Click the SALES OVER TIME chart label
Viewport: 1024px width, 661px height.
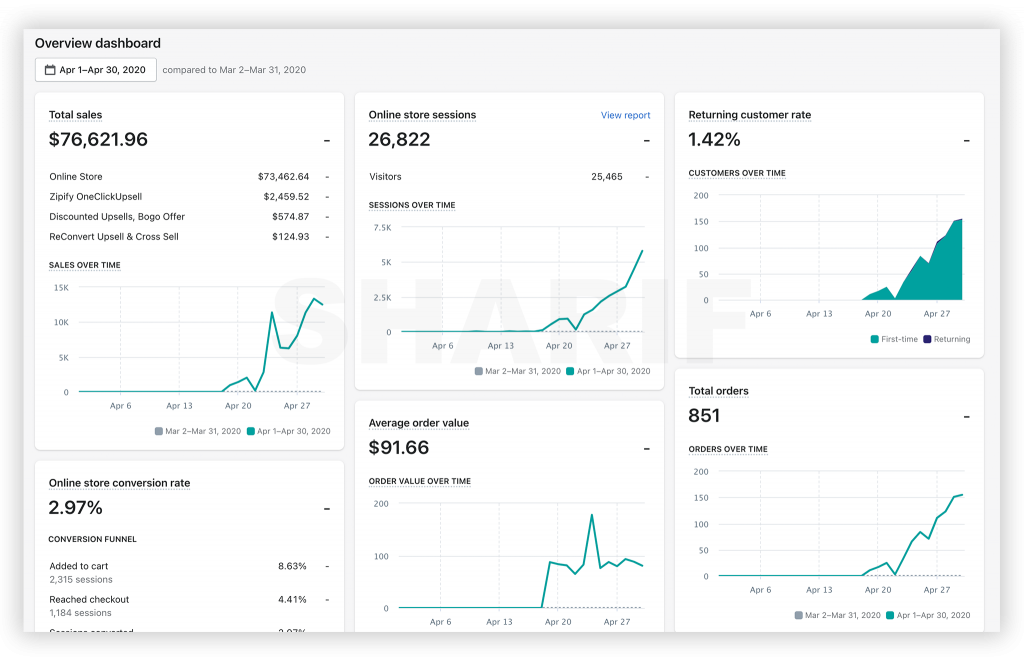tap(85, 265)
